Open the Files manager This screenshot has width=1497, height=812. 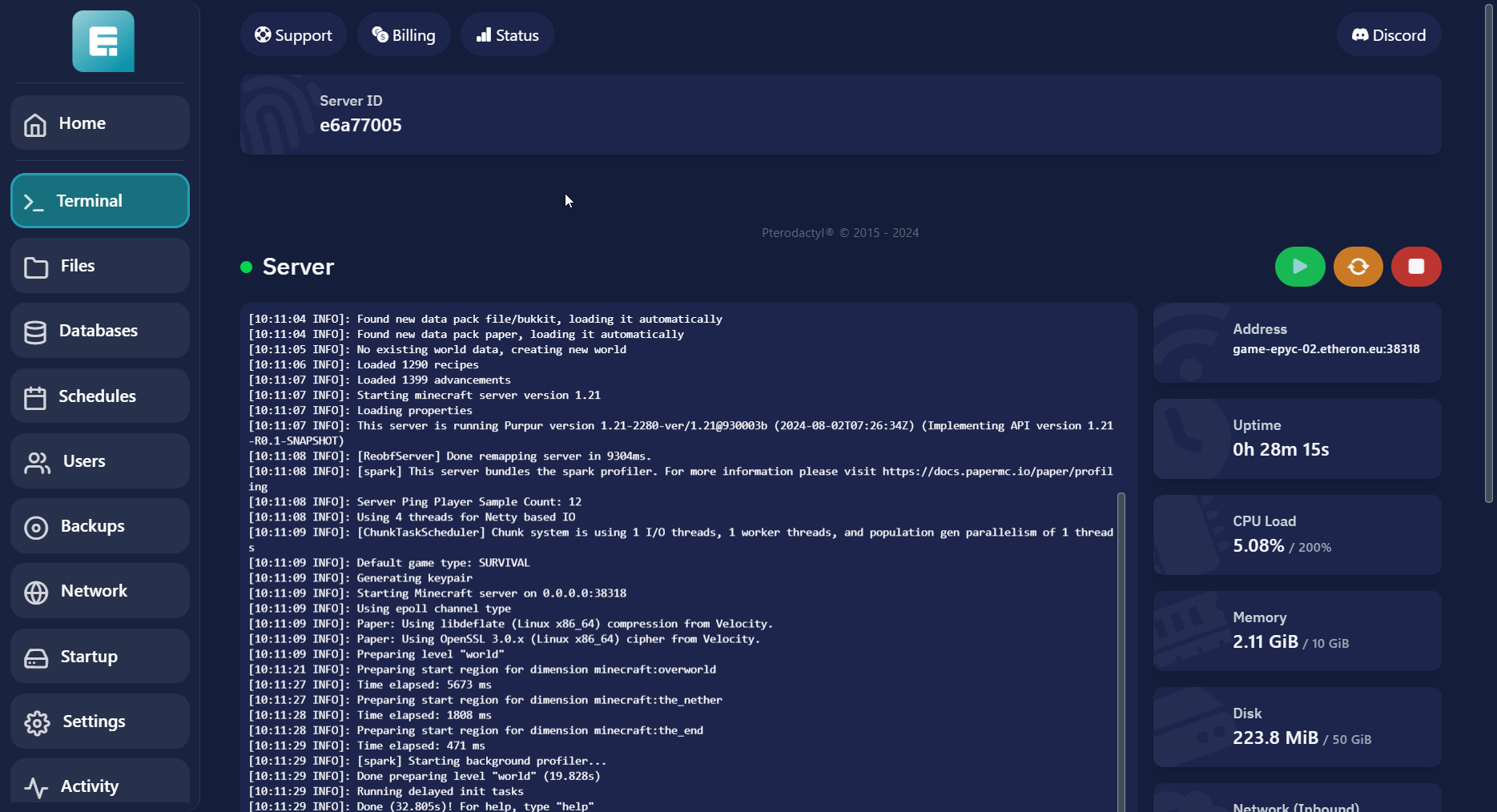100,266
